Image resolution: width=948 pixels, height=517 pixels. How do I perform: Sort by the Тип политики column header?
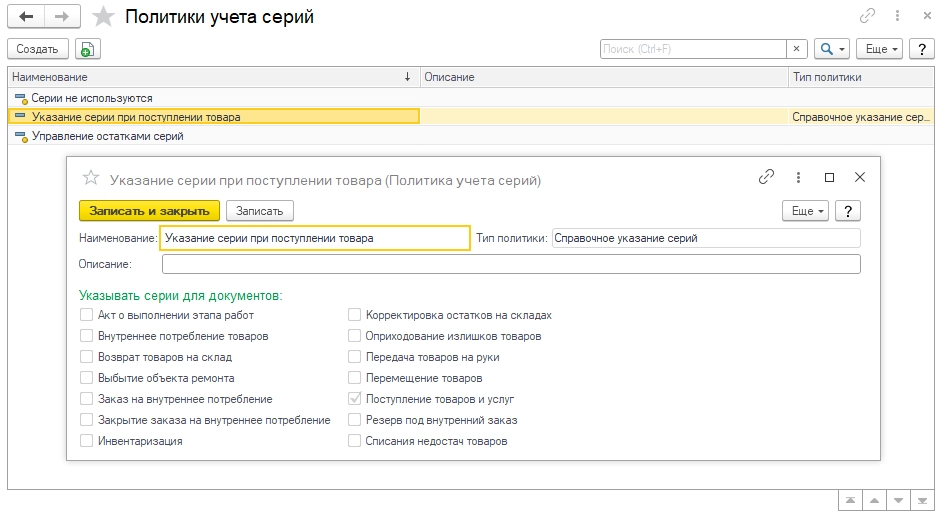coord(827,77)
